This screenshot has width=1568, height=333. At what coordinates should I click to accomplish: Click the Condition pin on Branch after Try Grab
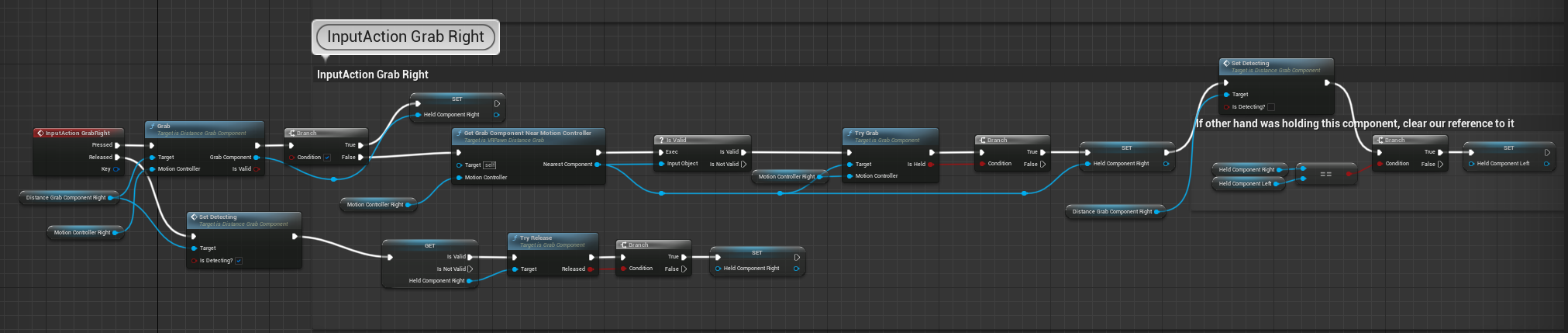tap(982, 164)
